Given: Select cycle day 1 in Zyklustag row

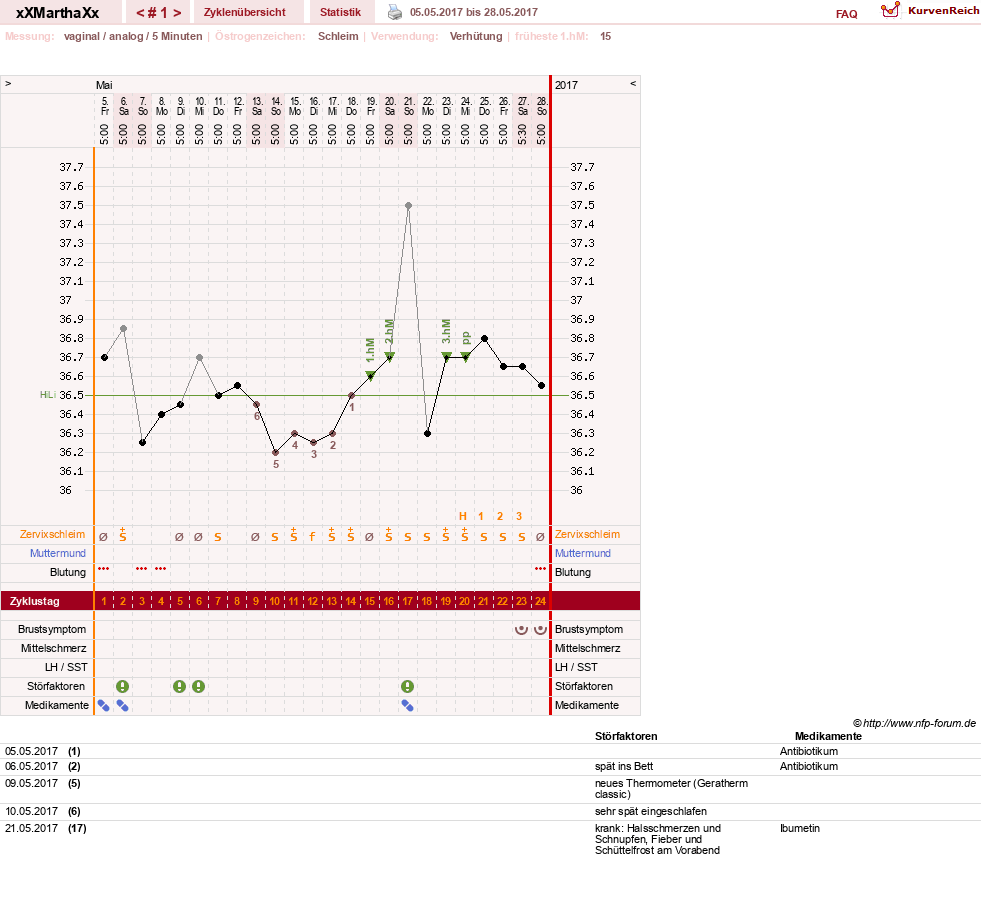Looking at the screenshot, I should 104,601.
